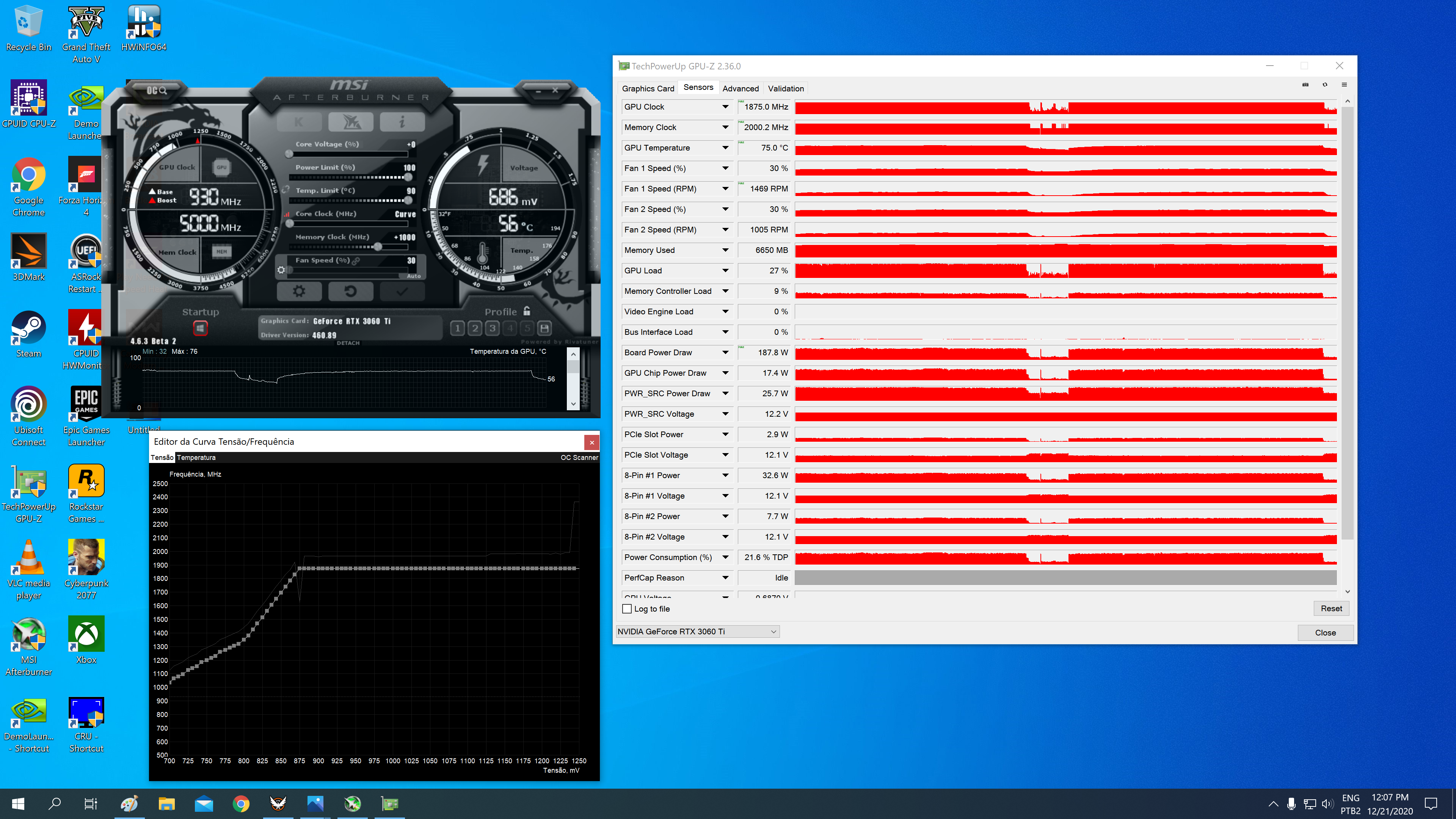The image size is (1456, 819).
Task: Expand the GPU Temperature sensor dropdown
Action: 725,147
